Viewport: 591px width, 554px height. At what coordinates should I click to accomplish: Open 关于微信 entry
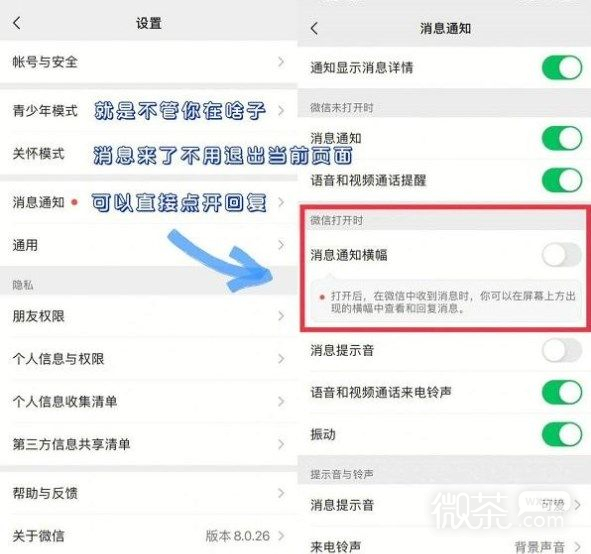(x=149, y=536)
